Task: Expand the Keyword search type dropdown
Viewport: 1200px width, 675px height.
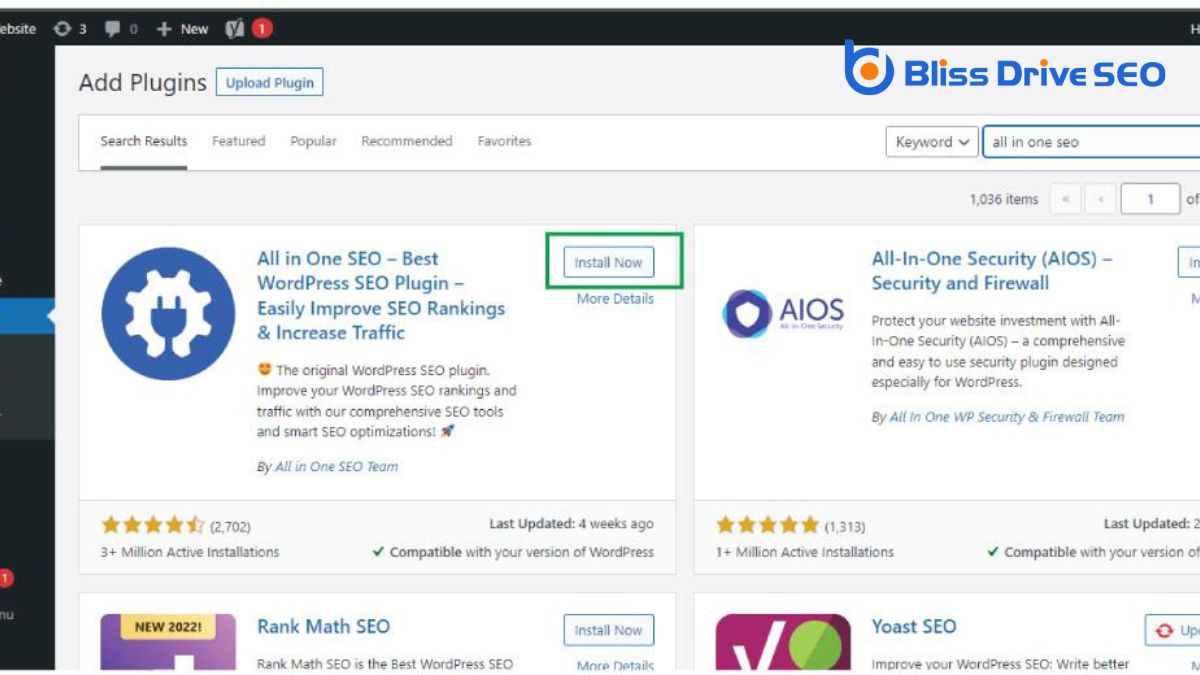Action: pos(931,142)
